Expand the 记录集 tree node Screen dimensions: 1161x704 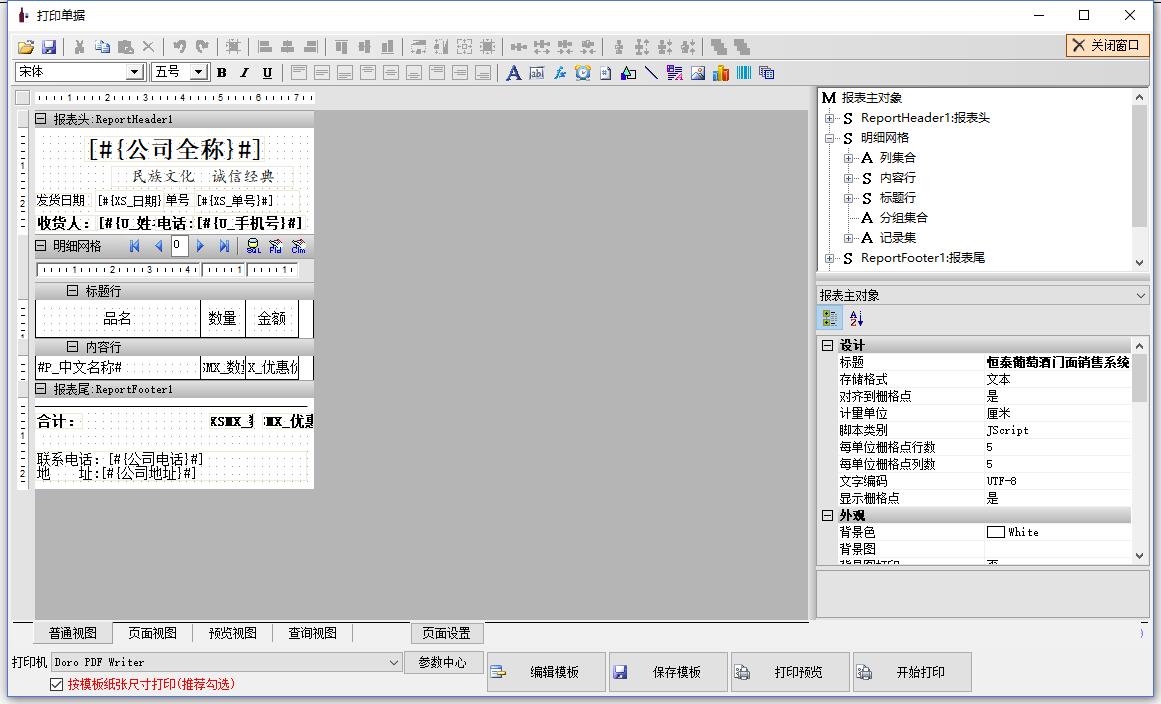point(849,238)
